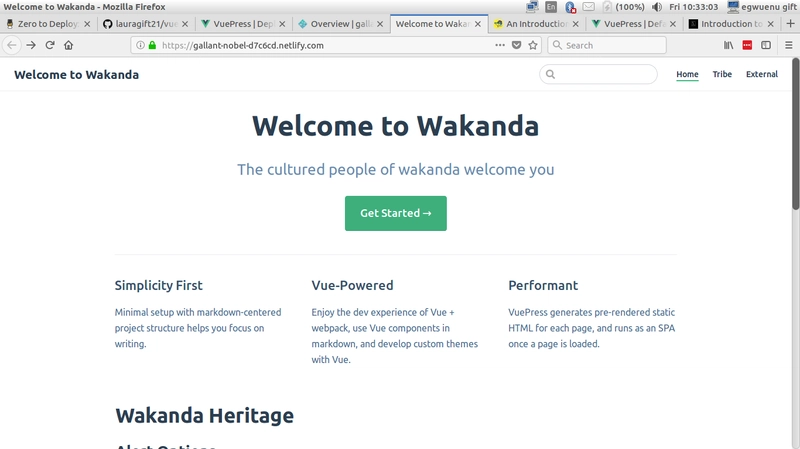The width and height of the screenshot is (800, 449).
Task: Reload the page with the refresh icon
Action: 50,45
